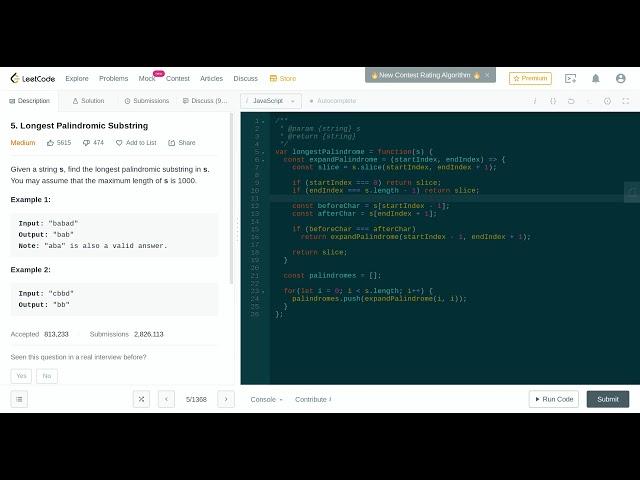Click the Example 1 code block
The image size is (640, 480).
[114, 235]
